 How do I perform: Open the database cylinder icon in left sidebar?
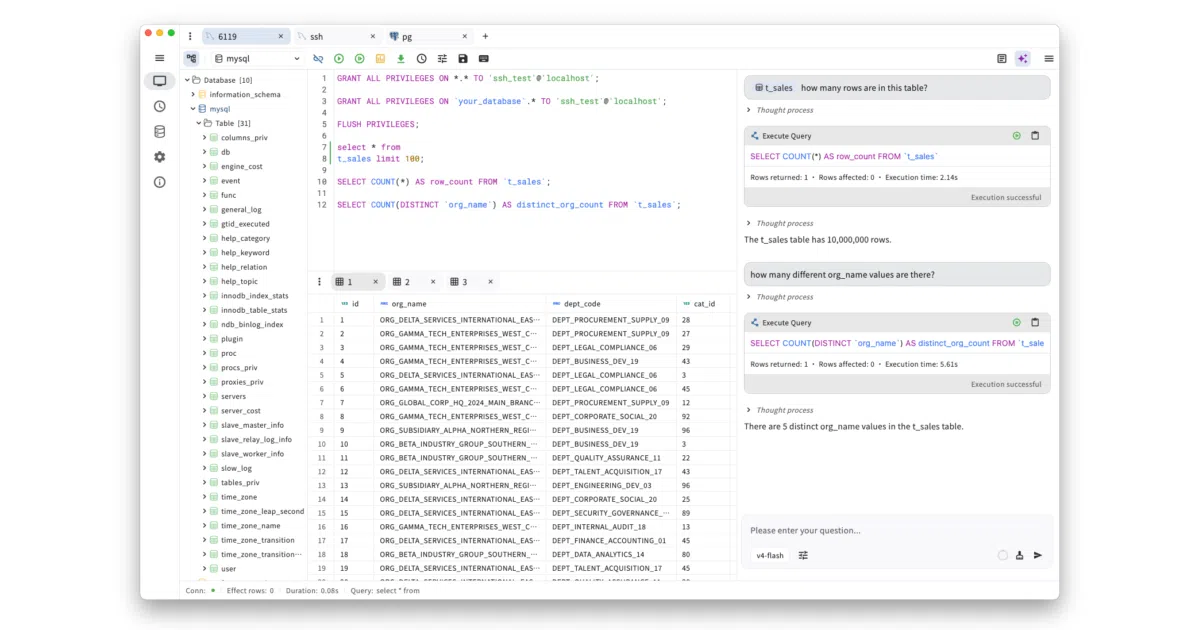point(159,131)
